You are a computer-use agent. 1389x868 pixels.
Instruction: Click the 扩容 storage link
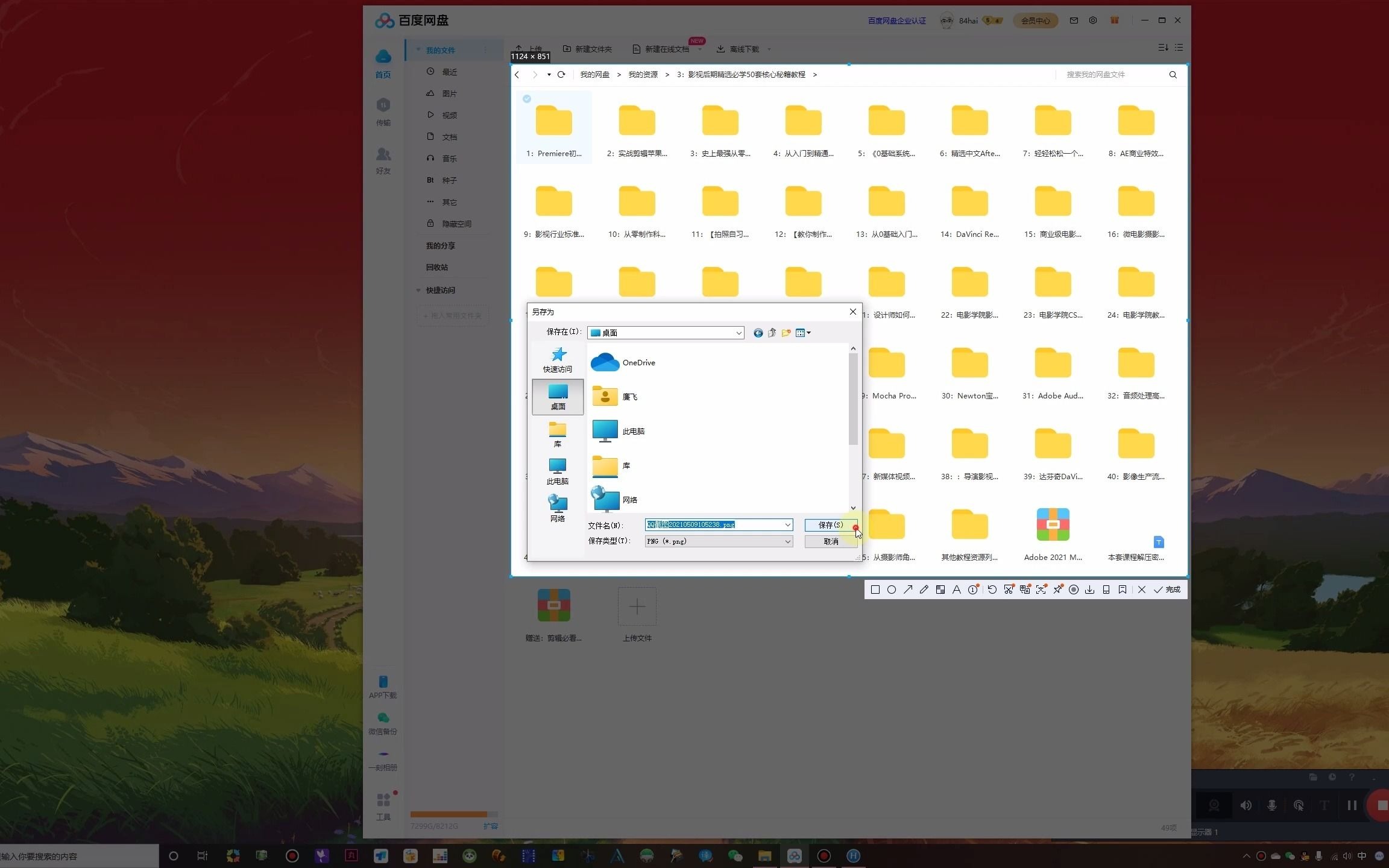click(491, 826)
